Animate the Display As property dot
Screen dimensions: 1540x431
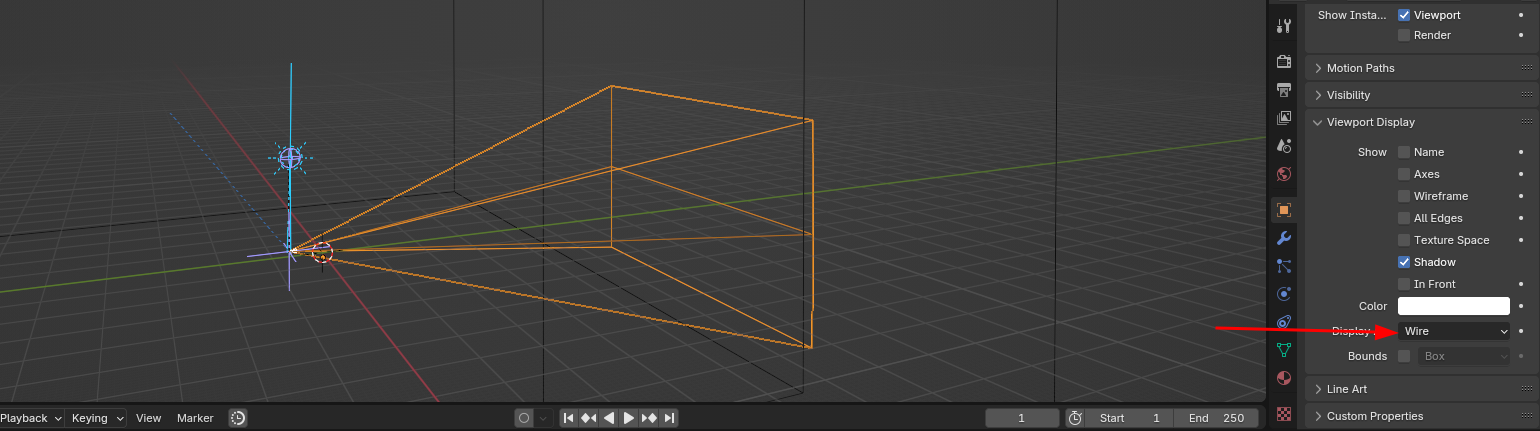(1521, 331)
